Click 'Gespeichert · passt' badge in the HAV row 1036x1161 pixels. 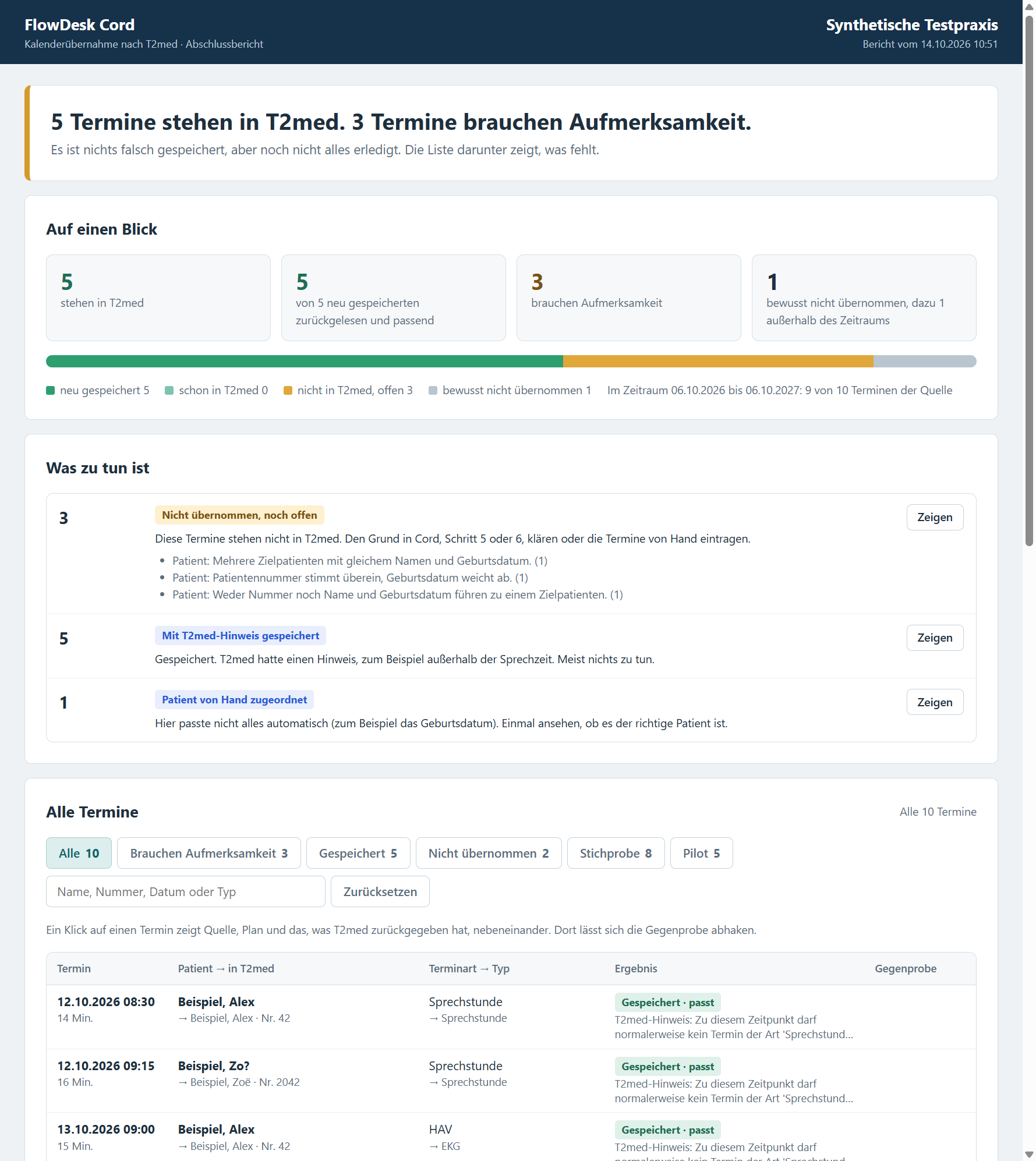pyautogui.click(x=667, y=1130)
